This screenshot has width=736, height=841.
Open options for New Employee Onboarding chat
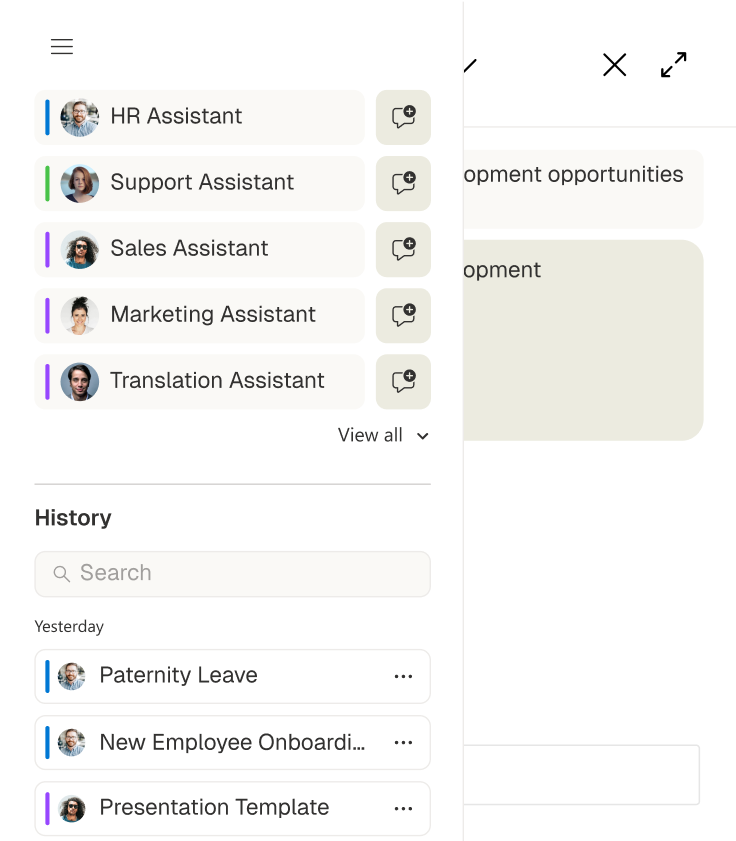[x=403, y=743]
